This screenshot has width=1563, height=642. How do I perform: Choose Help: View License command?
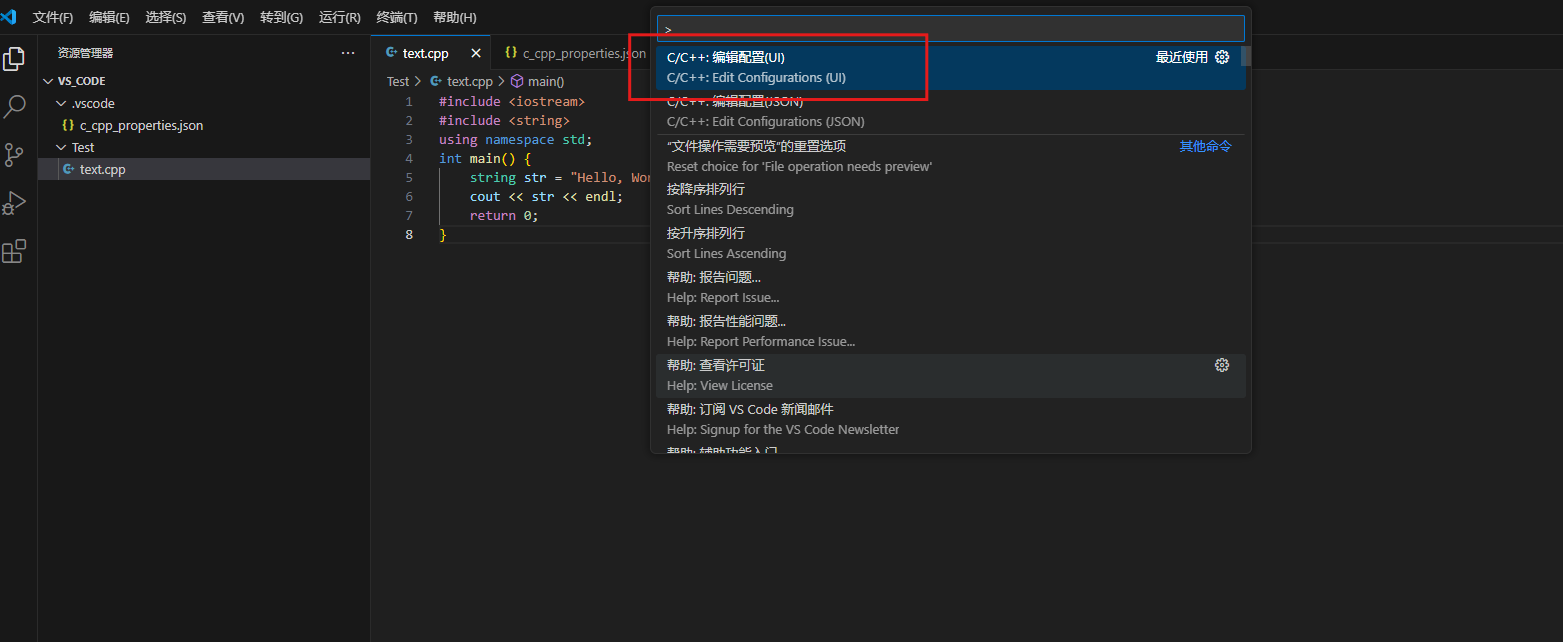tap(950, 375)
